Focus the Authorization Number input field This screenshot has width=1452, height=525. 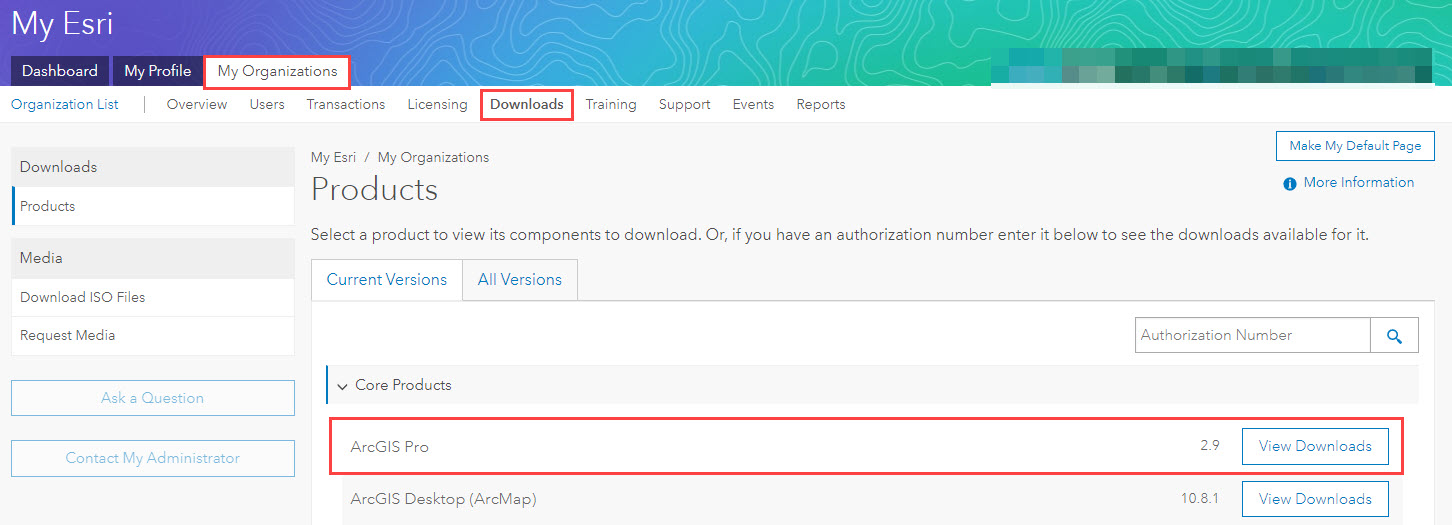point(1253,336)
